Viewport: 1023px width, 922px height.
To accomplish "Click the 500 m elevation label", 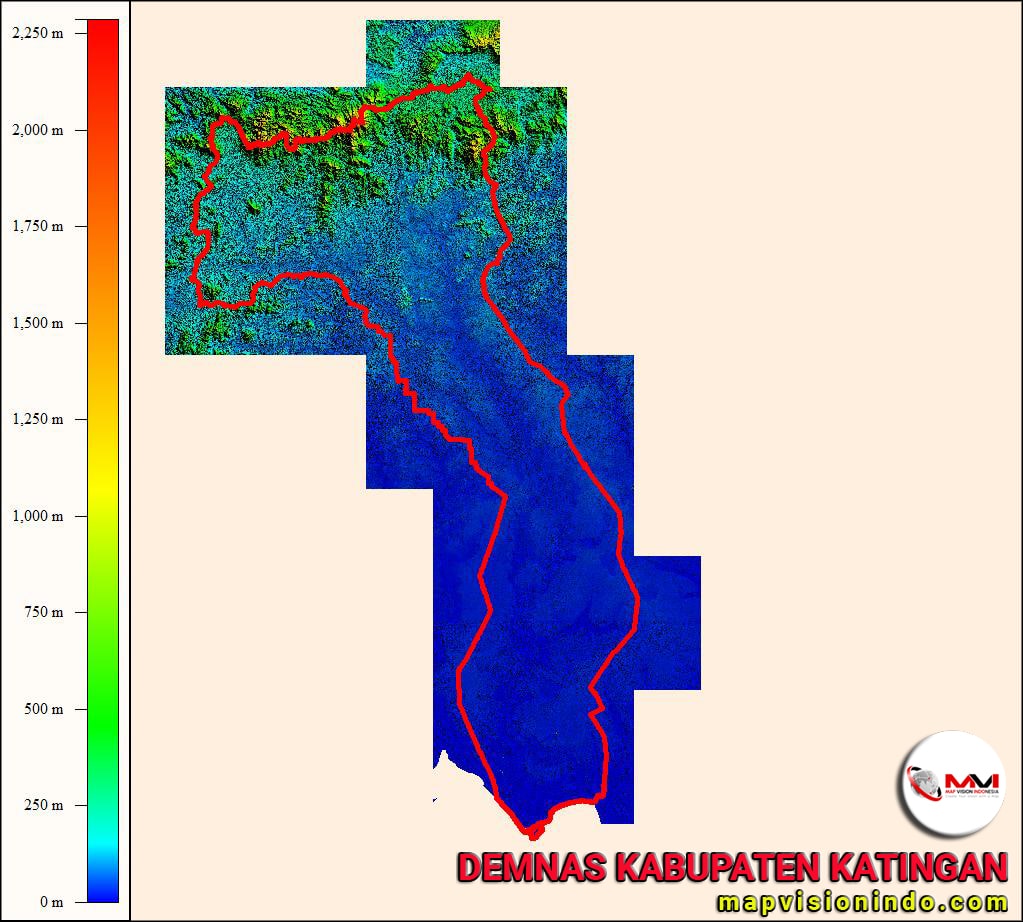I will click(43, 709).
